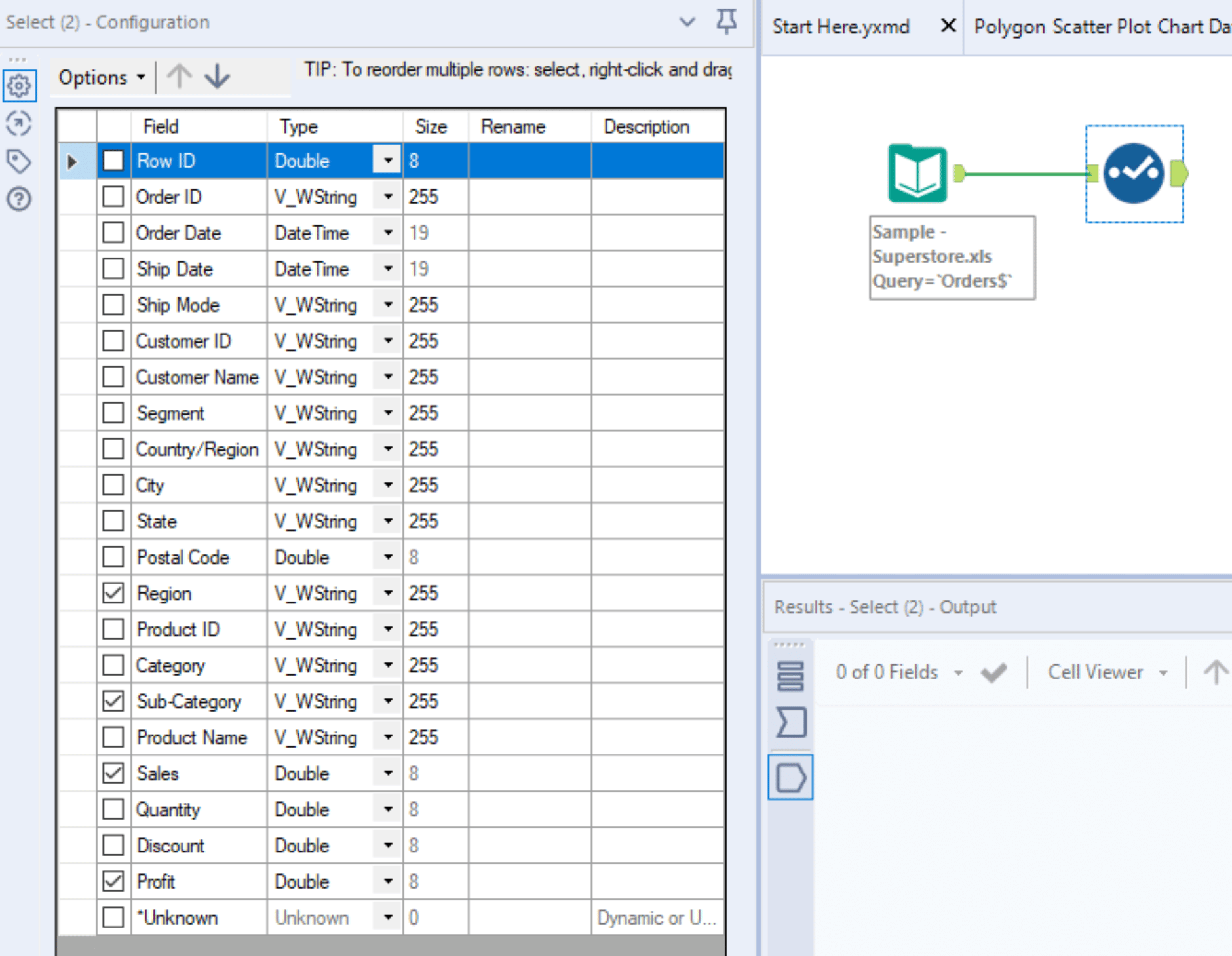Click the Description column header

pos(659,126)
